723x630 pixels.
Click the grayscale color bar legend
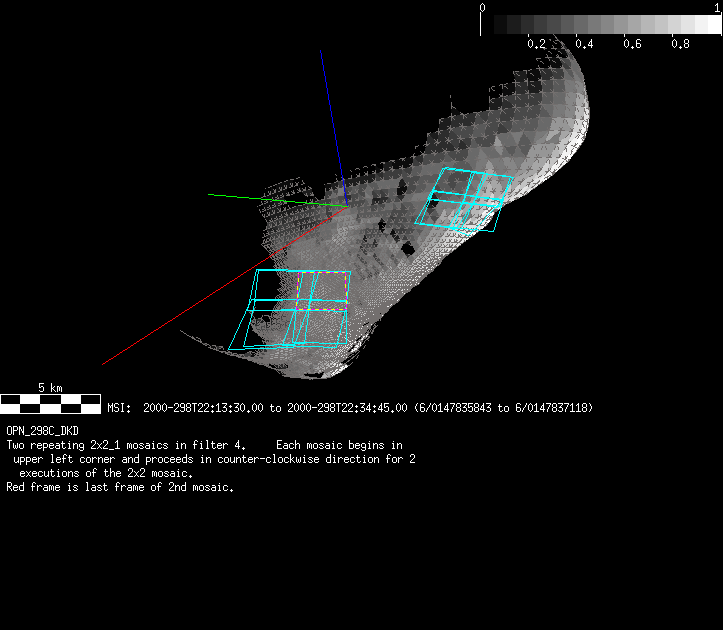(601, 24)
